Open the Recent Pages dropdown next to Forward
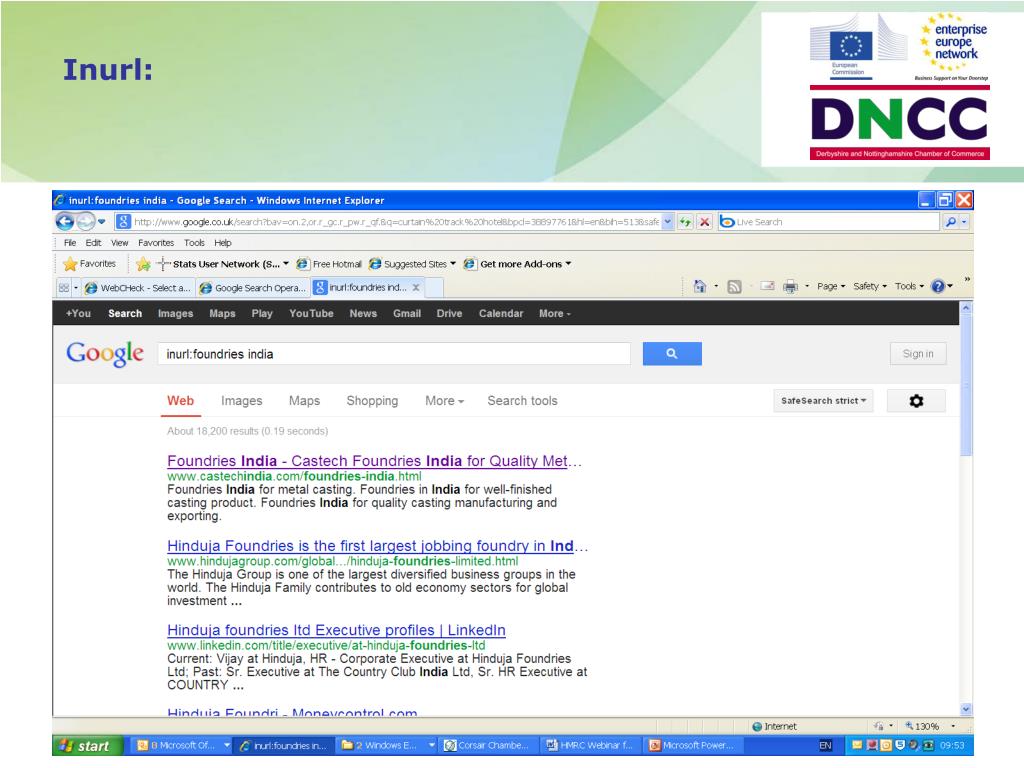 [x=102, y=222]
